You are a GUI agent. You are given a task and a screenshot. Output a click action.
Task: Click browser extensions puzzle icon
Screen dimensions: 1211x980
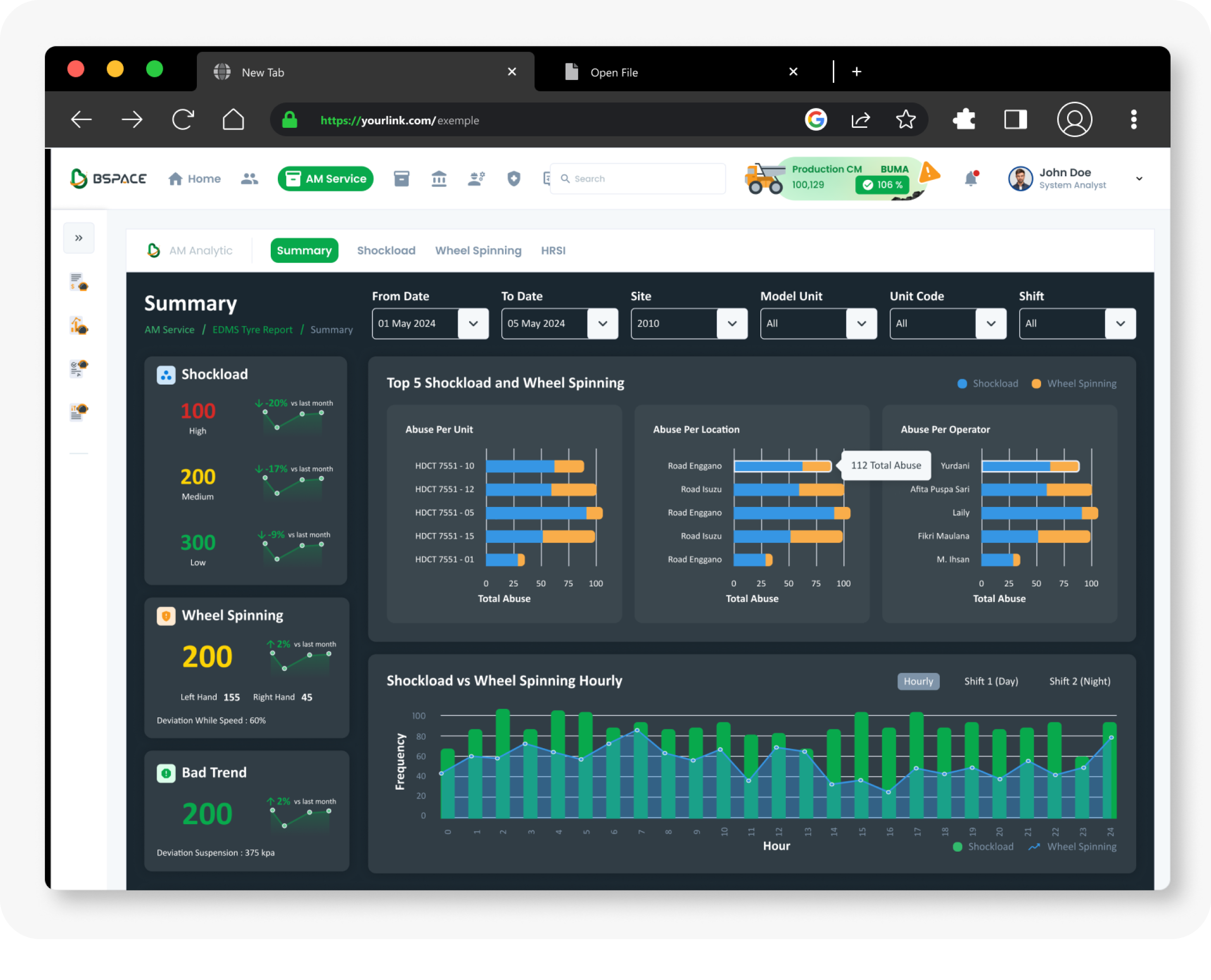click(964, 120)
